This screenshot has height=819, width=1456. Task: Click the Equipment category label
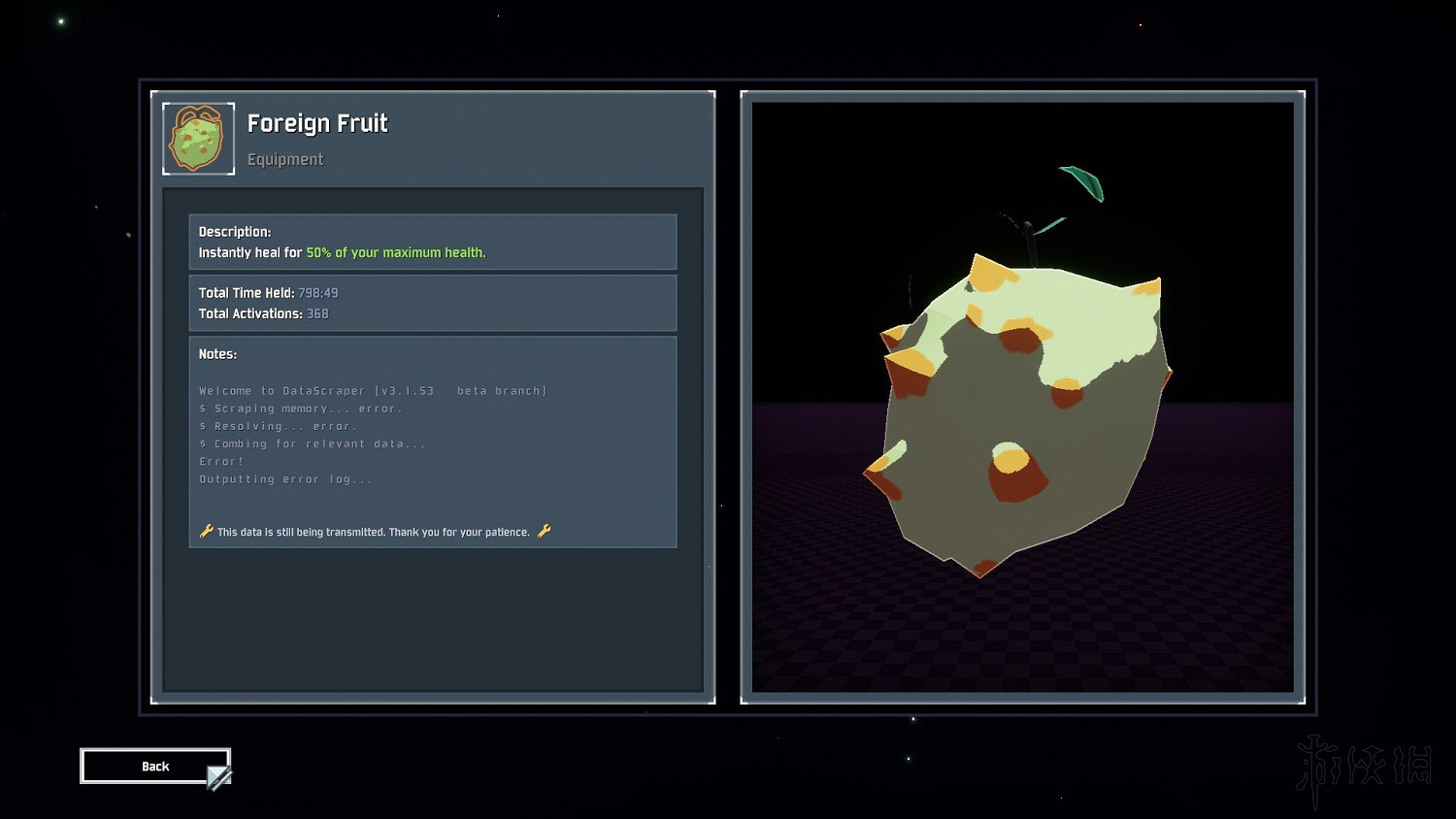pyautogui.click(x=284, y=159)
